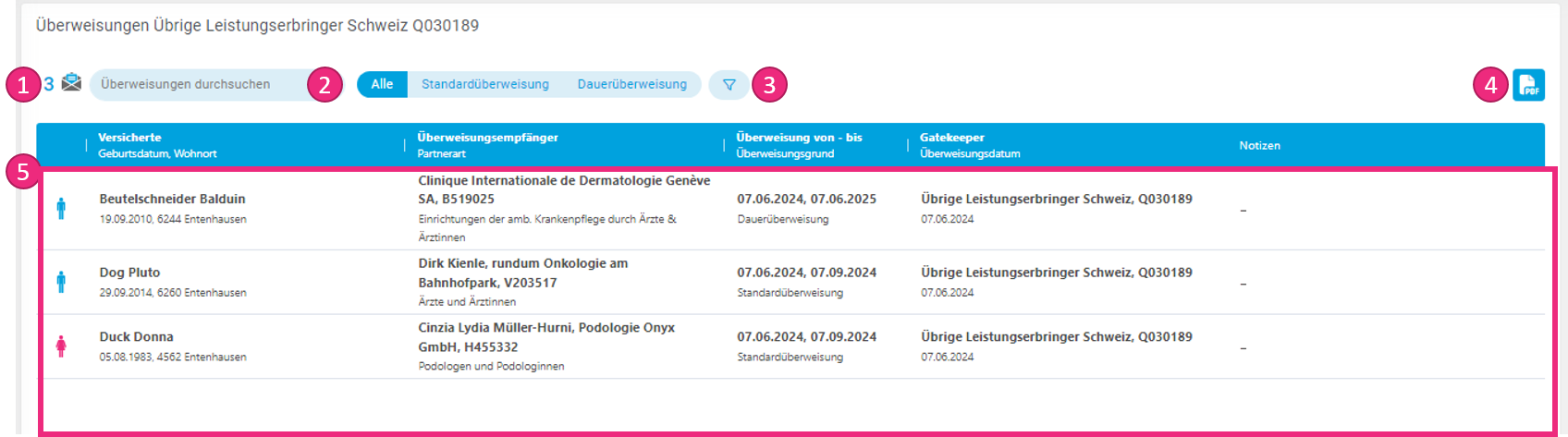The height and width of the screenshot is (437, 1568).
Task: Switch to Dauerüberweisung tab
Action: (x=632, y=84)
